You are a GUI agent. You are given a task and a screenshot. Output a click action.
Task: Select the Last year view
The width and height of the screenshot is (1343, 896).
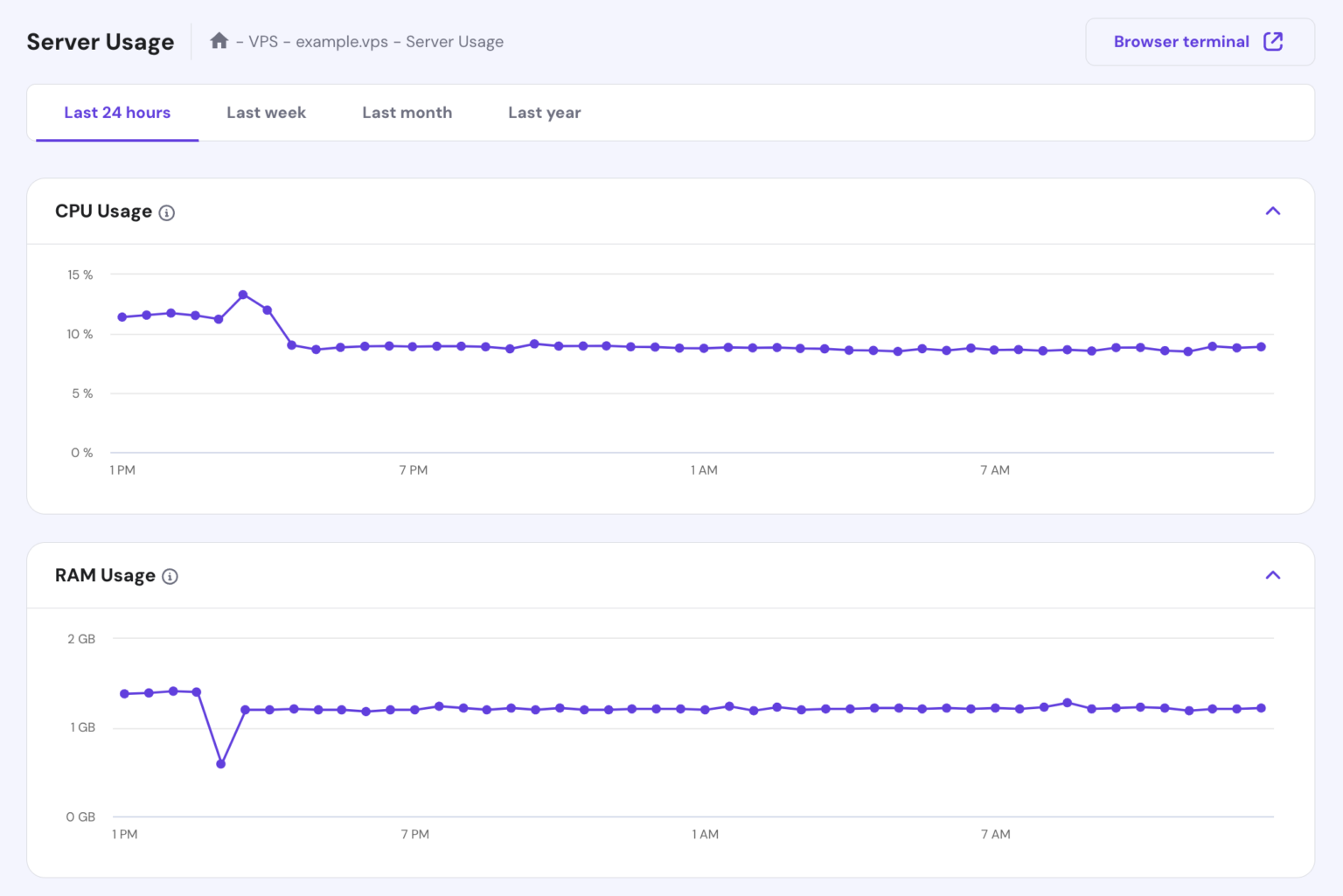click(x=544, y=112)
